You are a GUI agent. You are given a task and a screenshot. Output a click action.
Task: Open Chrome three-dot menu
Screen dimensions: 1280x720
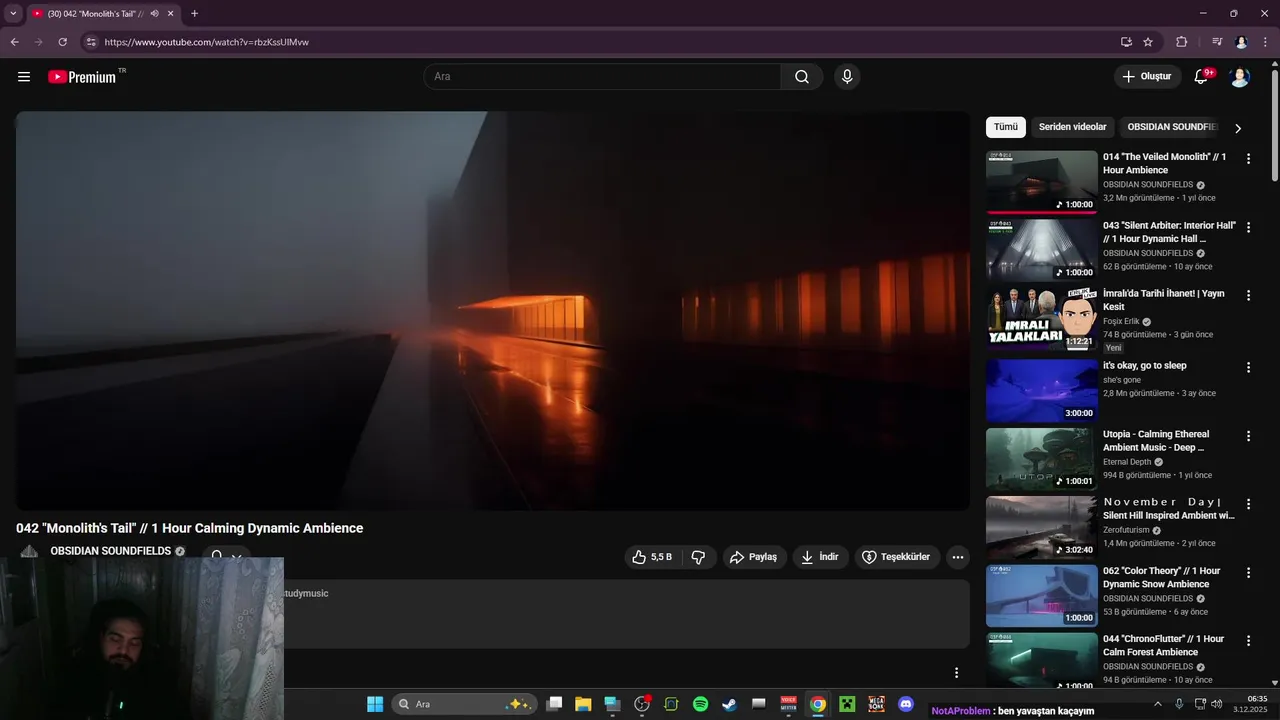click(x=1265, y=42)
